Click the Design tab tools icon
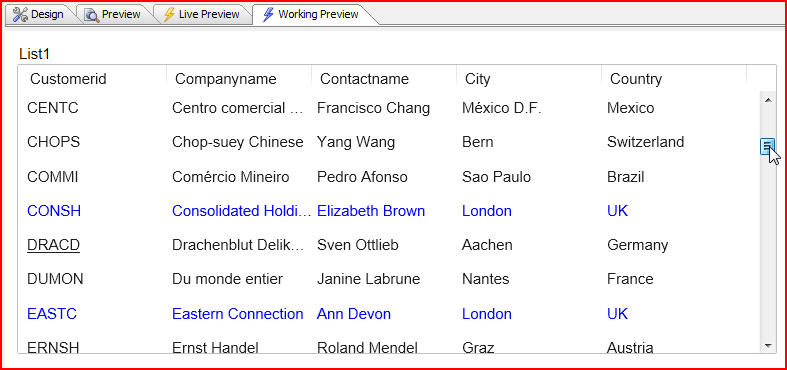This screenshot has width=787, height=370. [x=20, y=15]
